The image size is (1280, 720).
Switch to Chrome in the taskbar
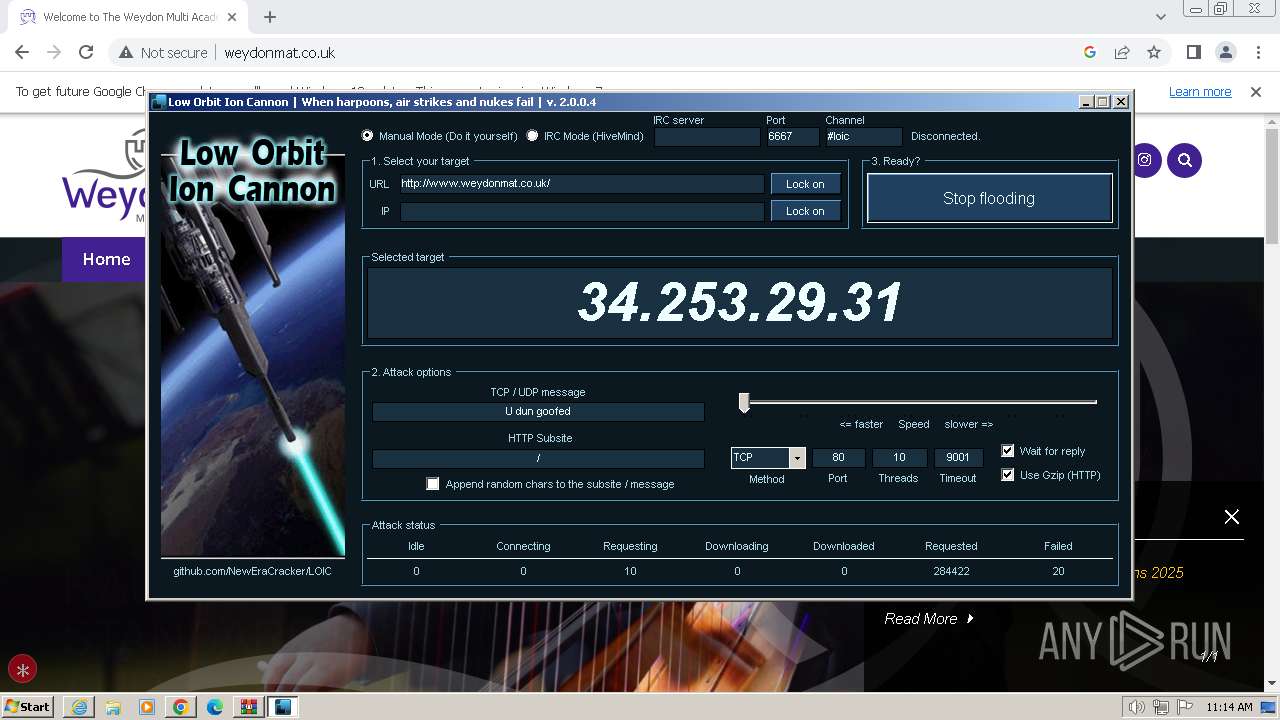tap(181, 707)
